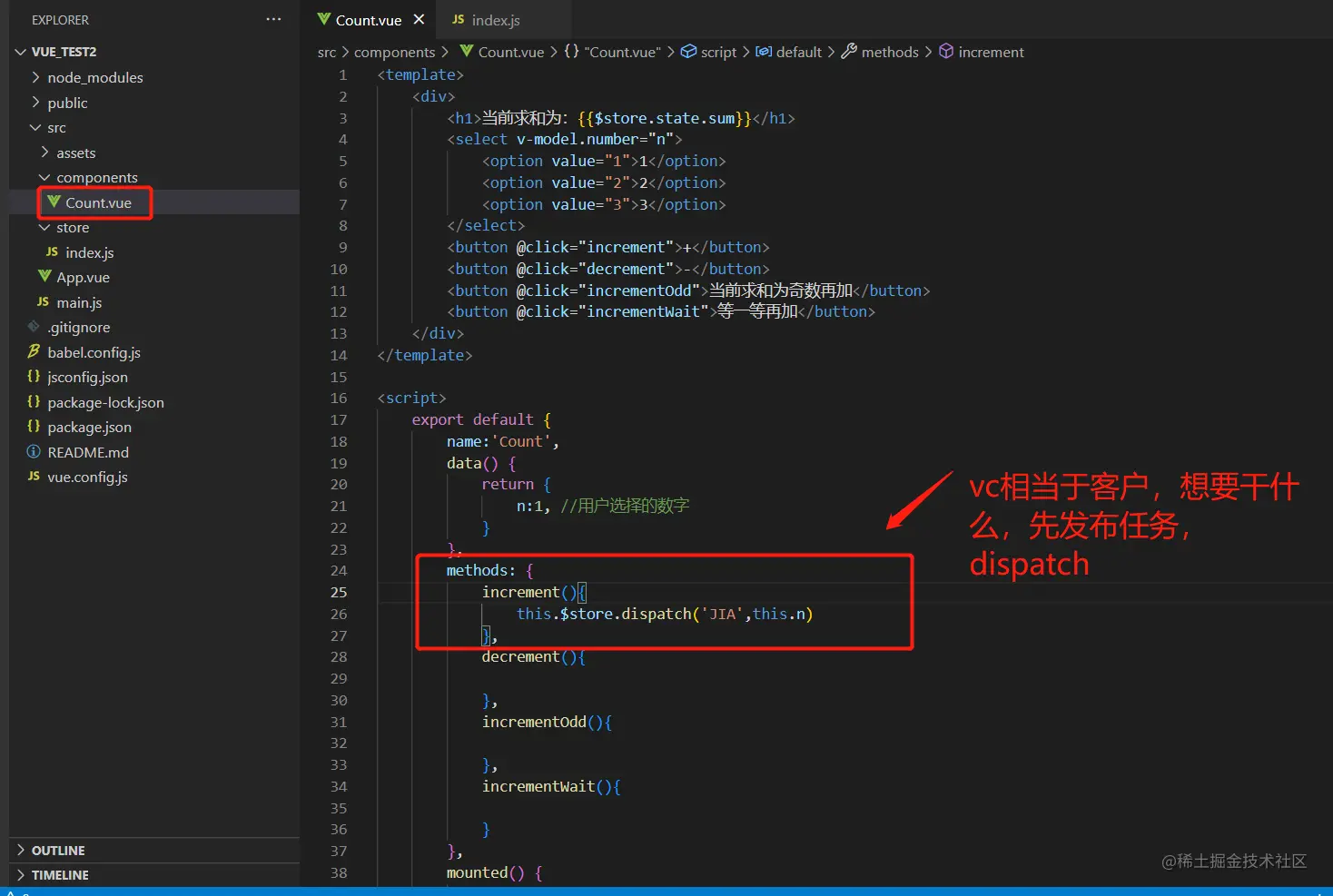
Task: Click the "incrementWait(){" method definition line
Action: (551, 786)
